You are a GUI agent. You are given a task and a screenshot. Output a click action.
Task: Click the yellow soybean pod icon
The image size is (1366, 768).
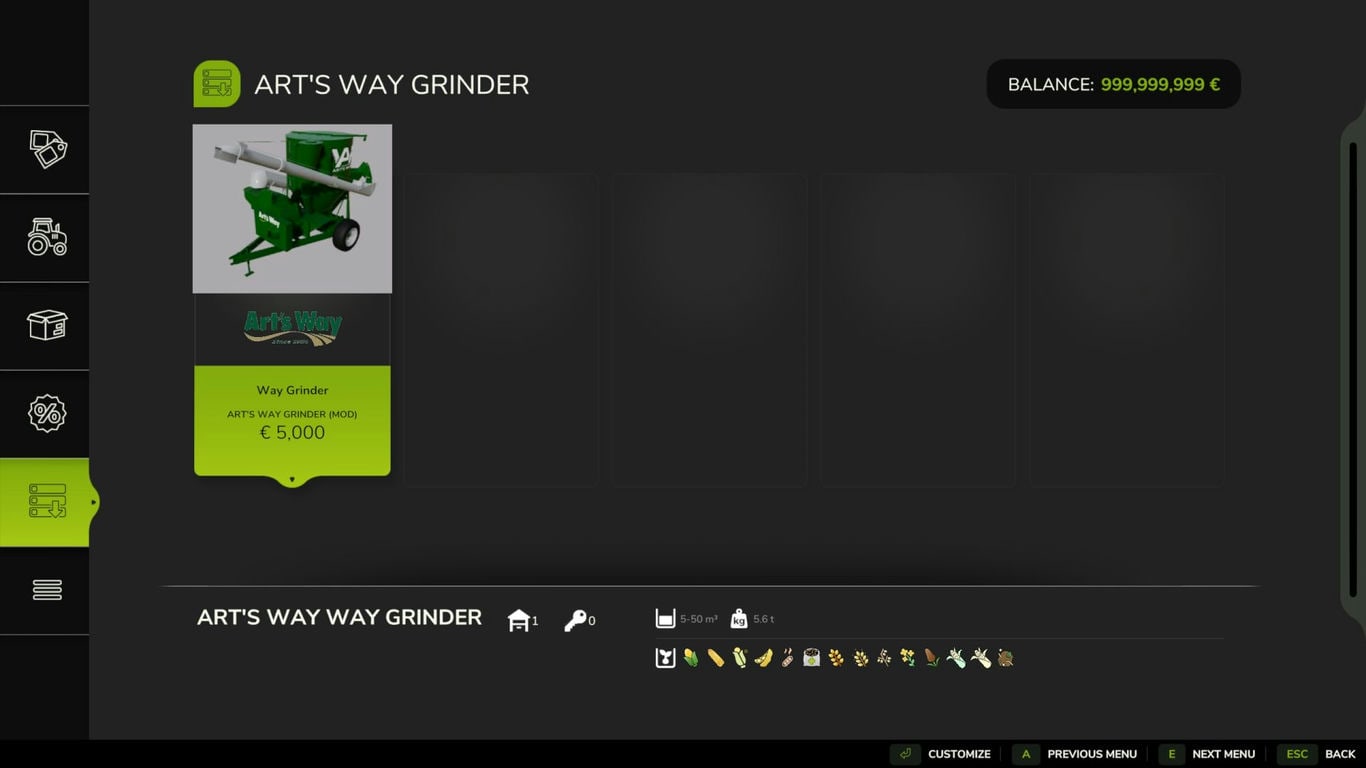[x=764, y=658]
